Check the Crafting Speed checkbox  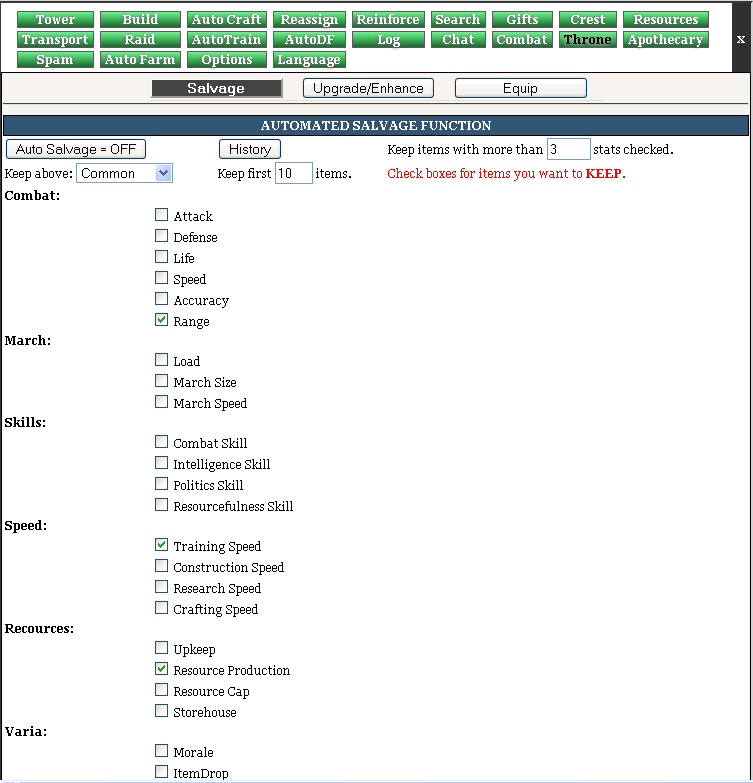(161, 607)
